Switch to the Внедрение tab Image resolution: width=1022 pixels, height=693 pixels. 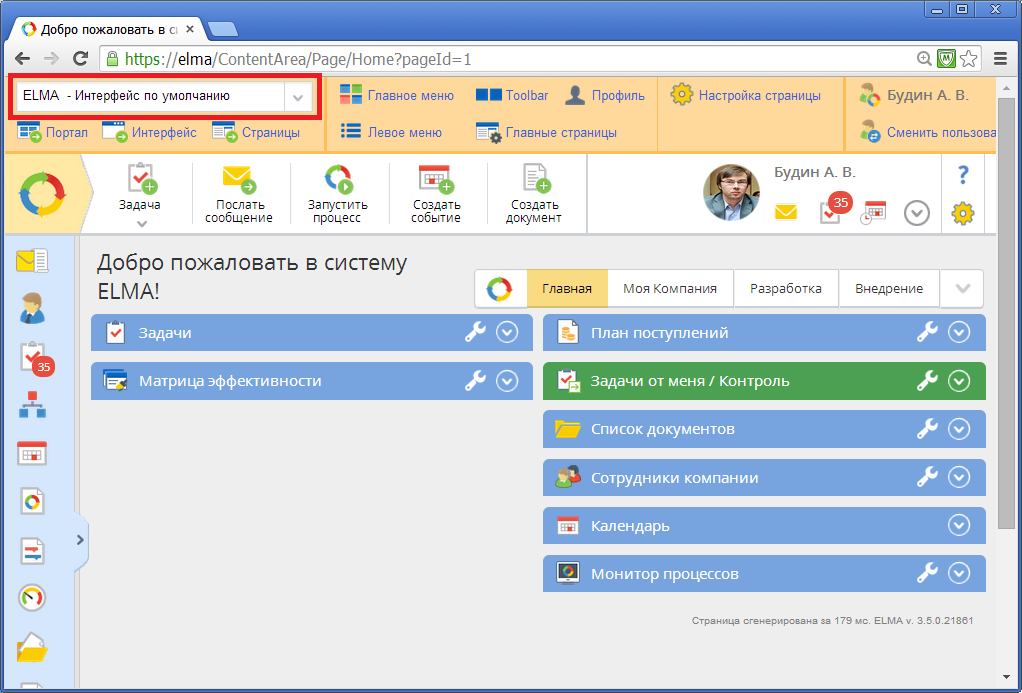point(889,288)
